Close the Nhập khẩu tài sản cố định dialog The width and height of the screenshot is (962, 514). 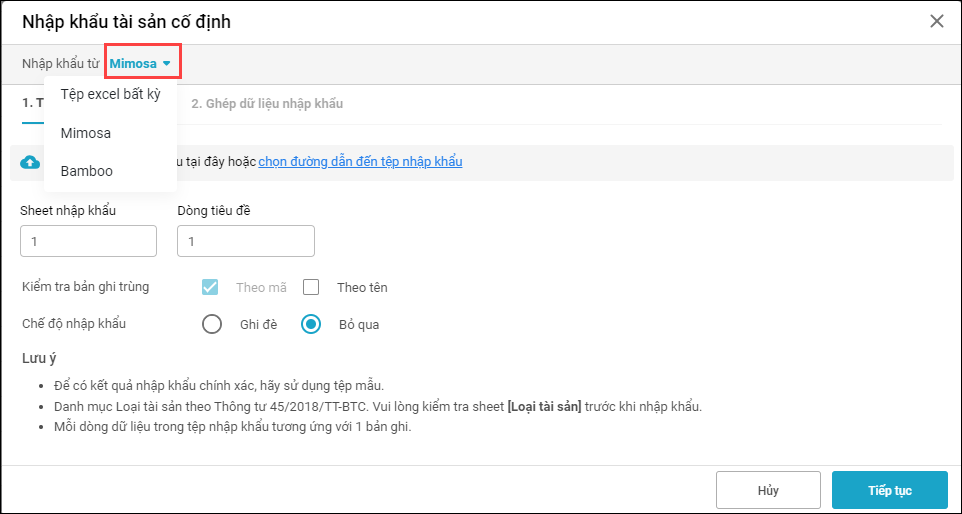coord(936,21)
